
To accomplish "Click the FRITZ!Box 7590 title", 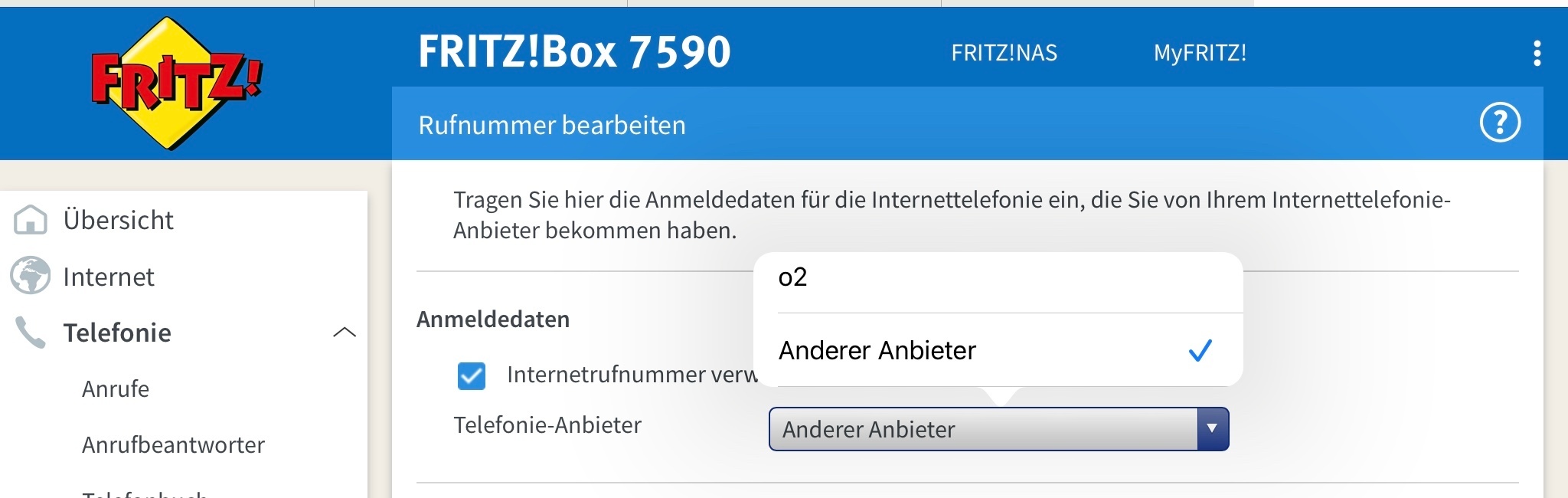I will 574,52.
